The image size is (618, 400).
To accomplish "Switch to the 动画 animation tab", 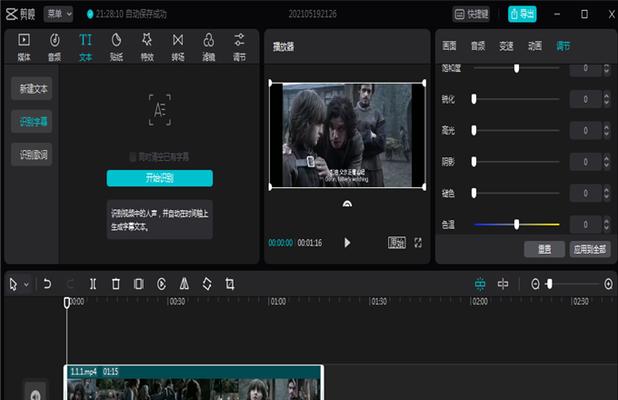I will [x=535, y=46].
